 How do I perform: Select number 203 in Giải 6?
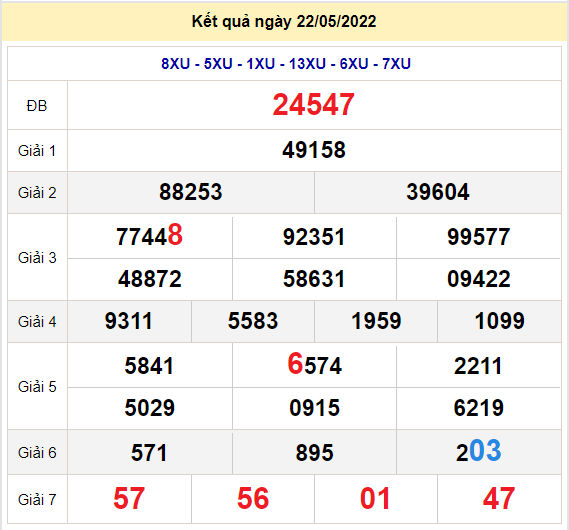[x=479, y=451]
